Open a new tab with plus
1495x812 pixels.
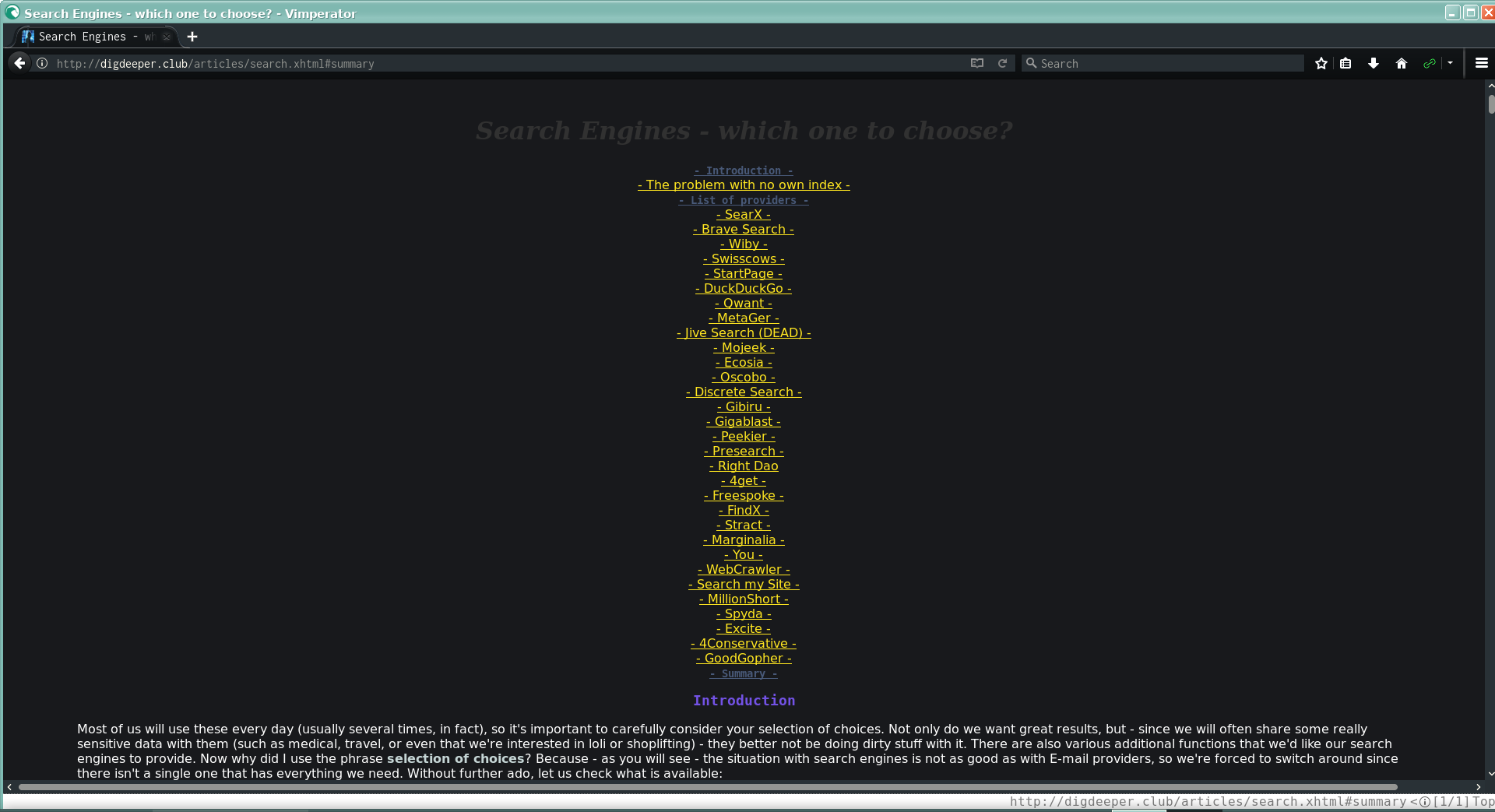pos(192,37)
